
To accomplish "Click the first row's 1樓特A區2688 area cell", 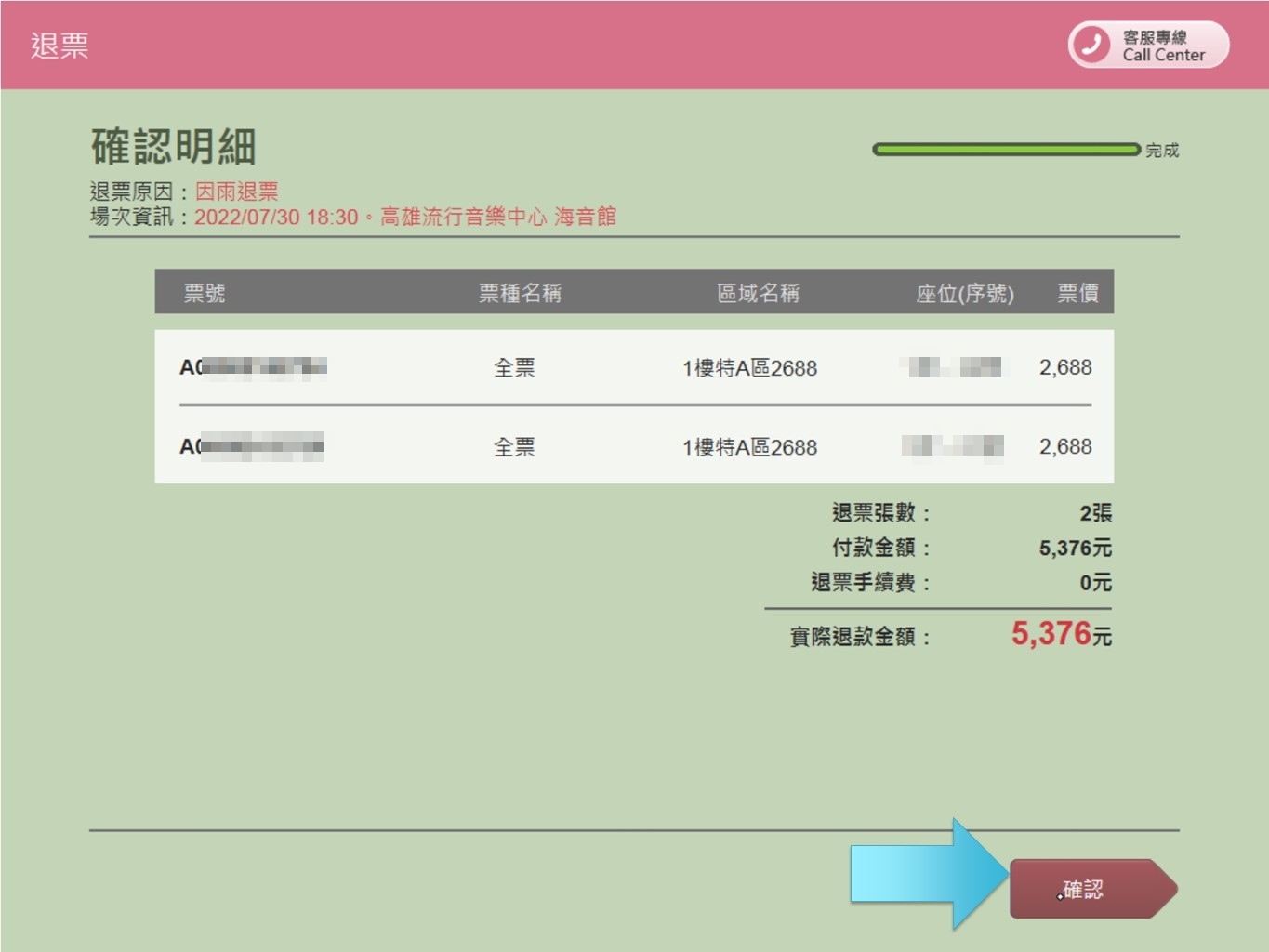I will point(749,368).
